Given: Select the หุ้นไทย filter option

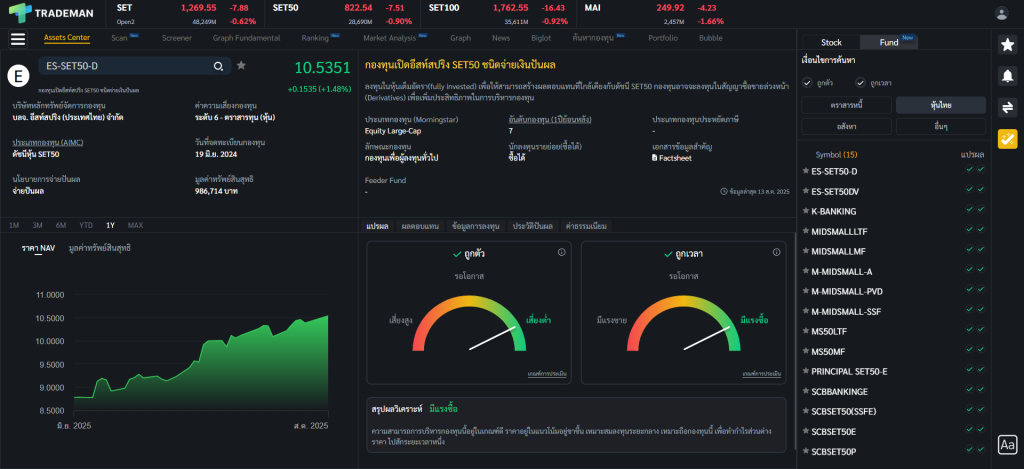Looking at the screenshot, I should point(940,105).
